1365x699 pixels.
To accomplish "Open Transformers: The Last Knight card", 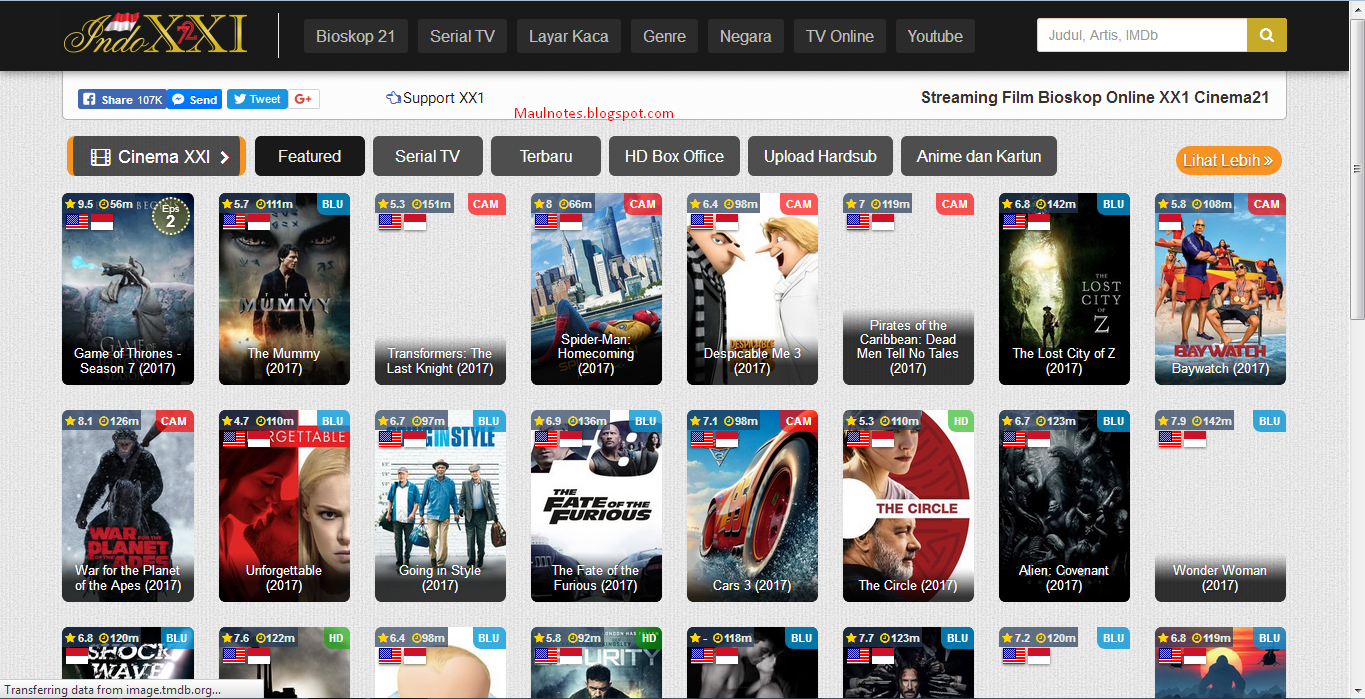I will [x=440, y=289].
